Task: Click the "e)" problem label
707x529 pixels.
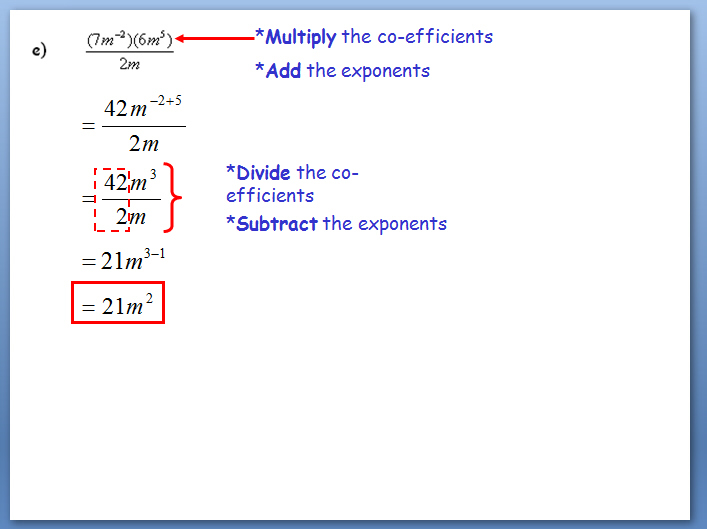Action: (x=40, y=53)
